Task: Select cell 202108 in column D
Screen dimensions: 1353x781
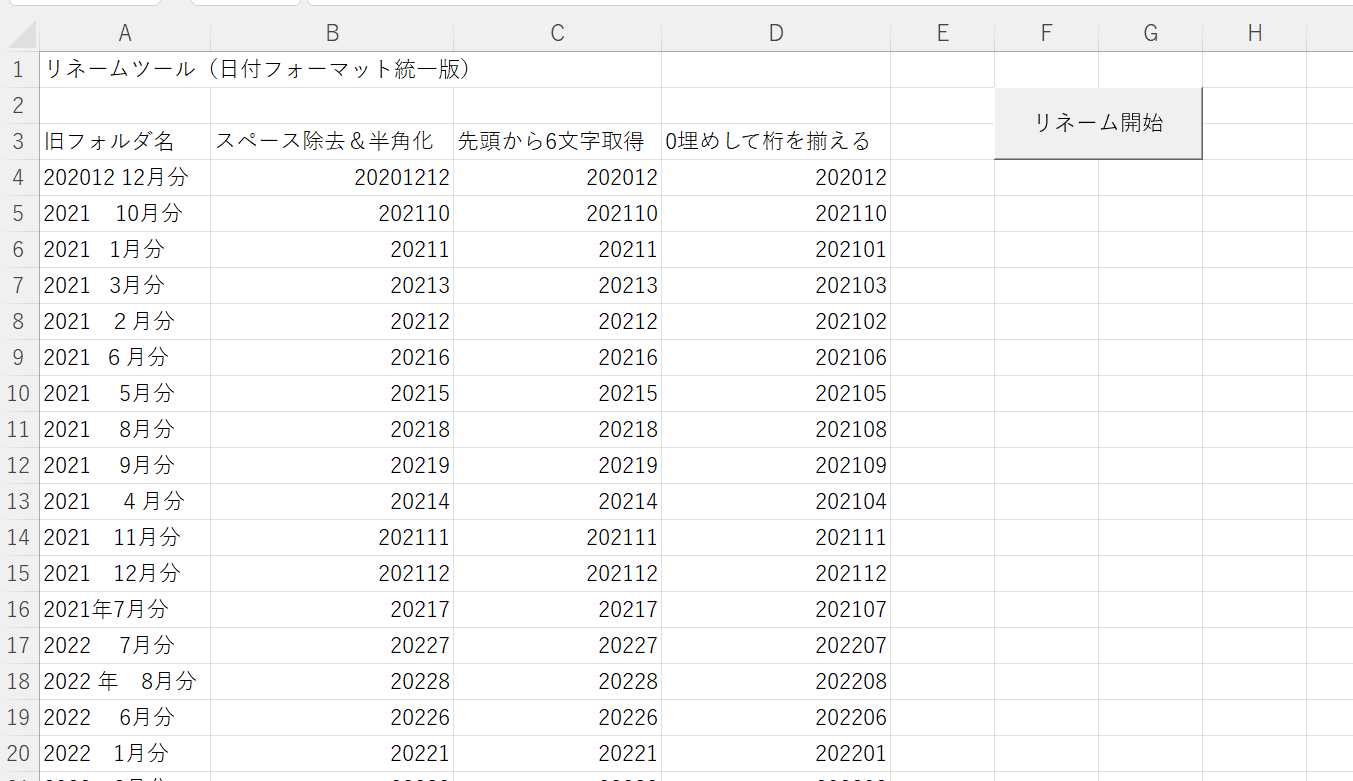Action: click(x=776, y=430)
